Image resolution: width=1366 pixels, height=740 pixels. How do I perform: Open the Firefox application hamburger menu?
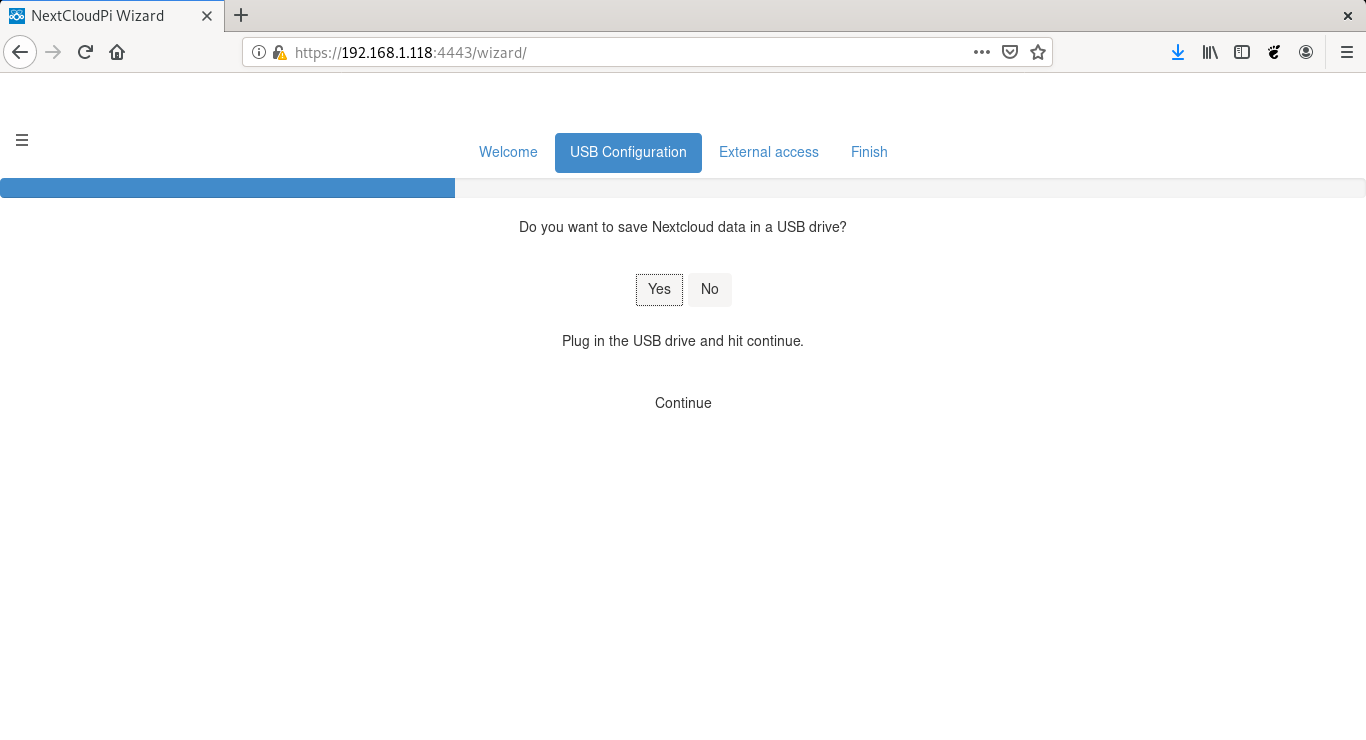1347,52
